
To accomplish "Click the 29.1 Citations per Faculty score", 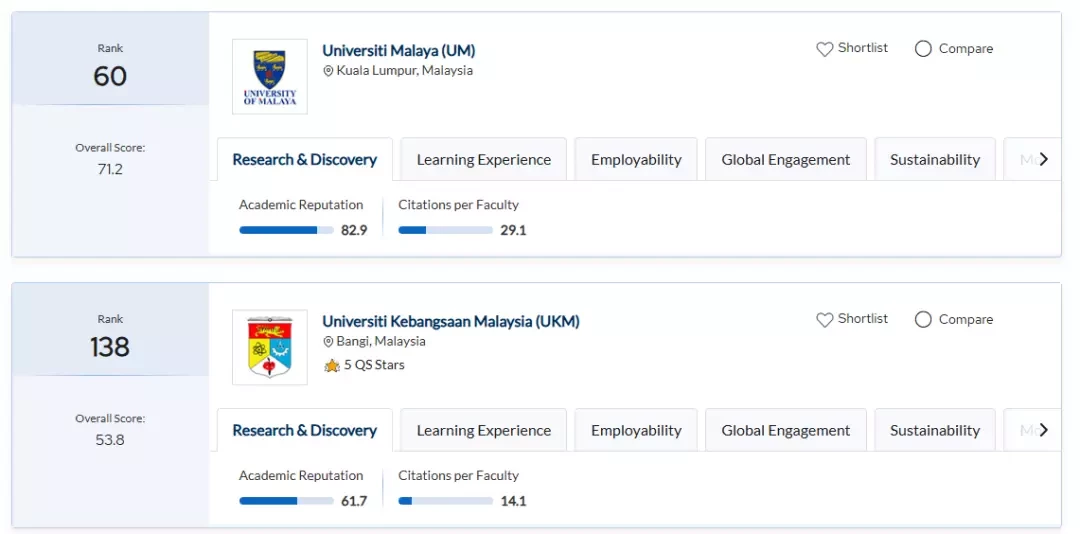I will click(x=513, y=230).
